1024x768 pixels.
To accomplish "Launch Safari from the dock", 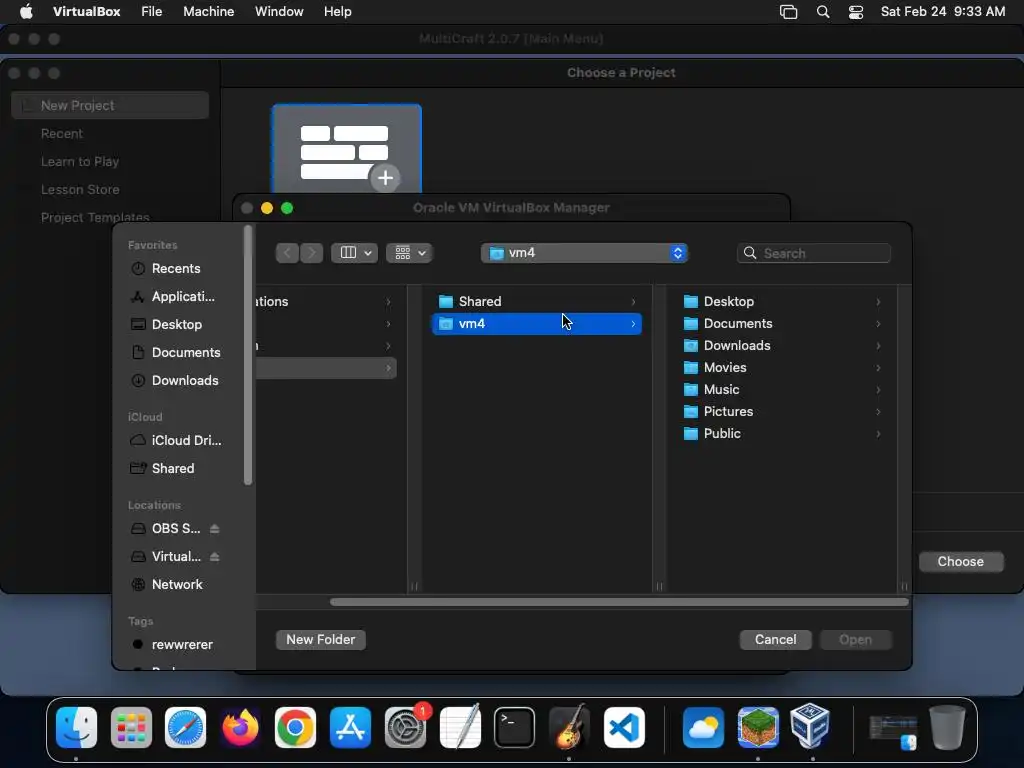I will tap(185, 727).
